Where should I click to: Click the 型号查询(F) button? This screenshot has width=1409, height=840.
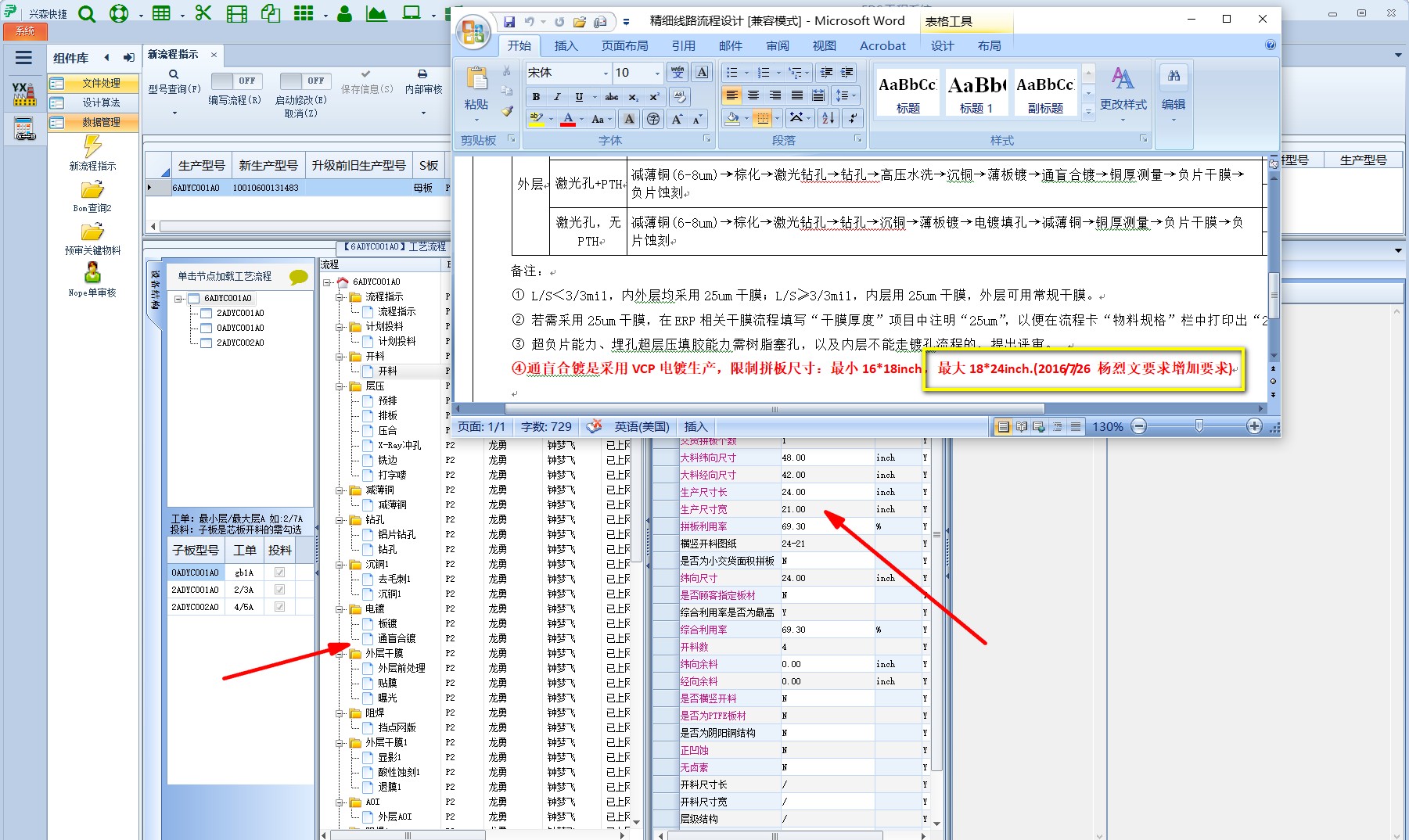pyautogui.click(x=174, y=82)
